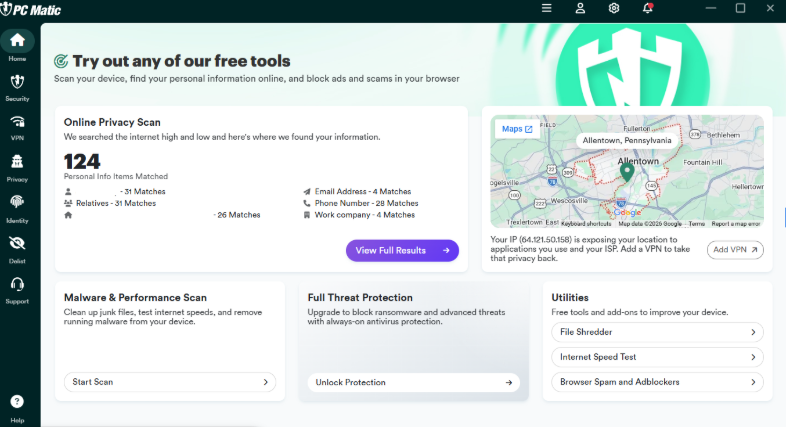Click the email address paper plane icon
This screenshot has width=786, height=427.
(307, 191)
